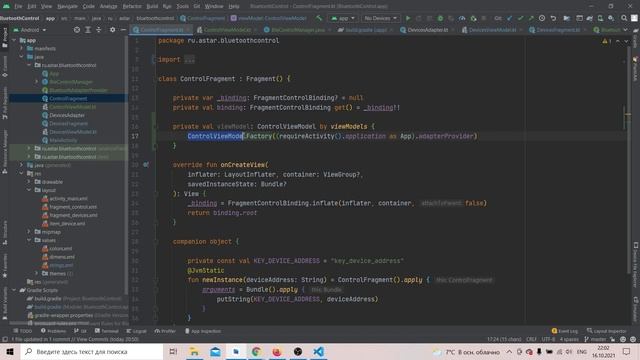Switch to build.gradle editor tab
640x360 pixels.
pyautogui.click(x=365, y=30)
